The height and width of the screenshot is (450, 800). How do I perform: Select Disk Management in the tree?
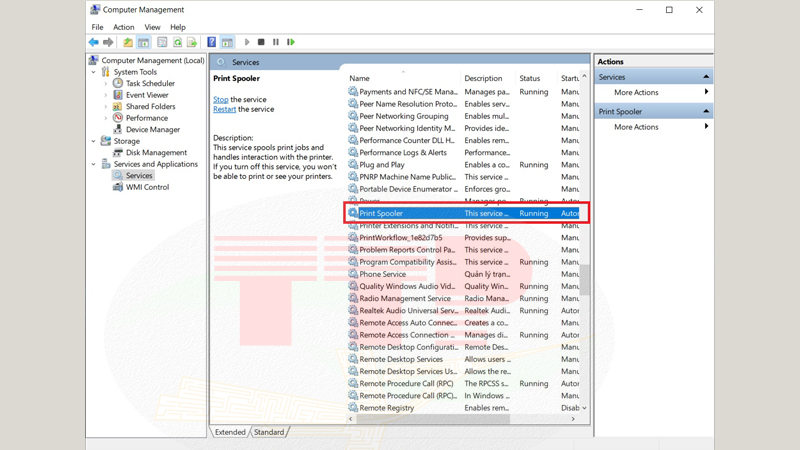[156, 153]
